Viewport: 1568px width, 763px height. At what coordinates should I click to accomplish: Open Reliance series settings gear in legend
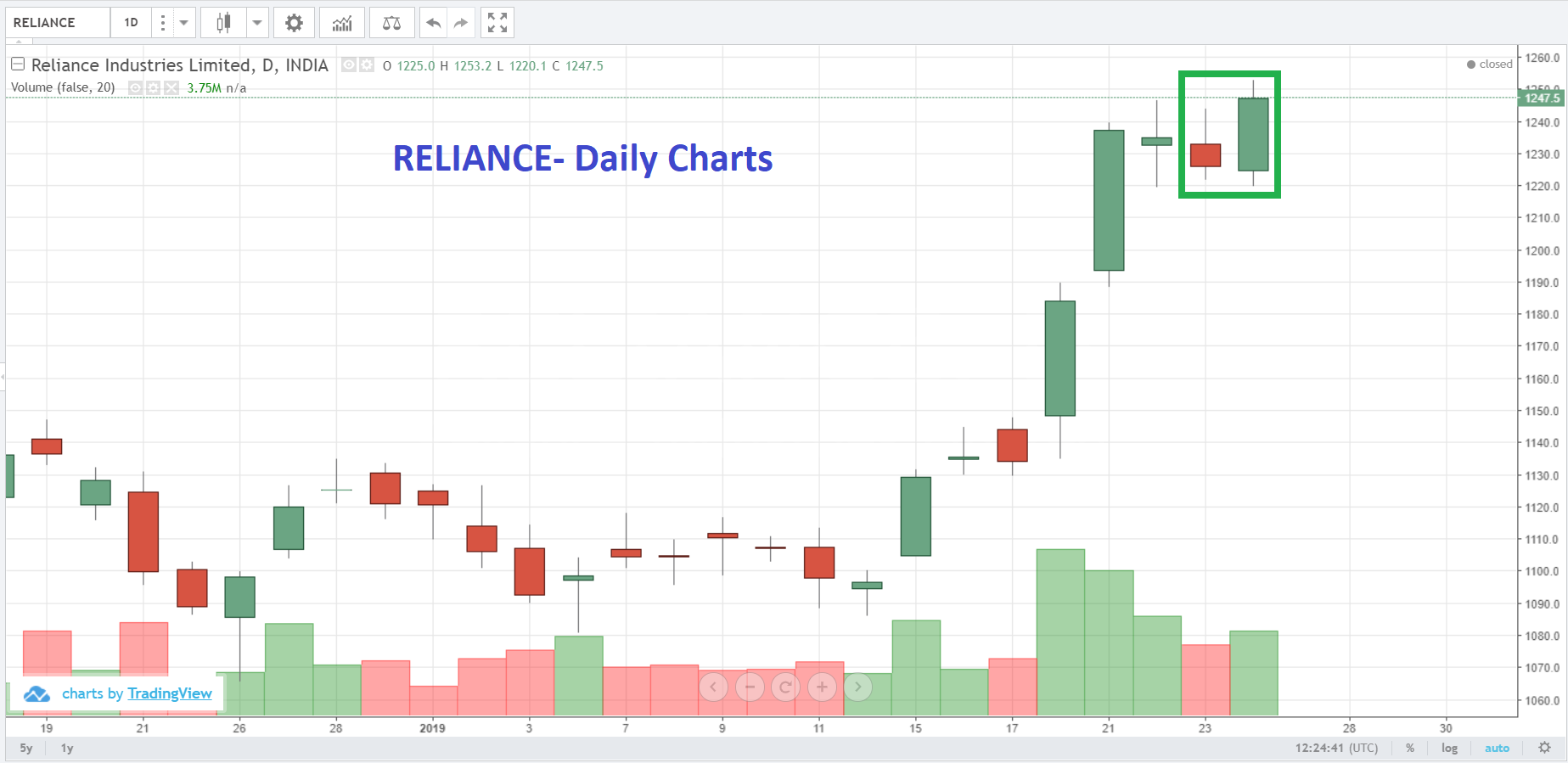366,65
